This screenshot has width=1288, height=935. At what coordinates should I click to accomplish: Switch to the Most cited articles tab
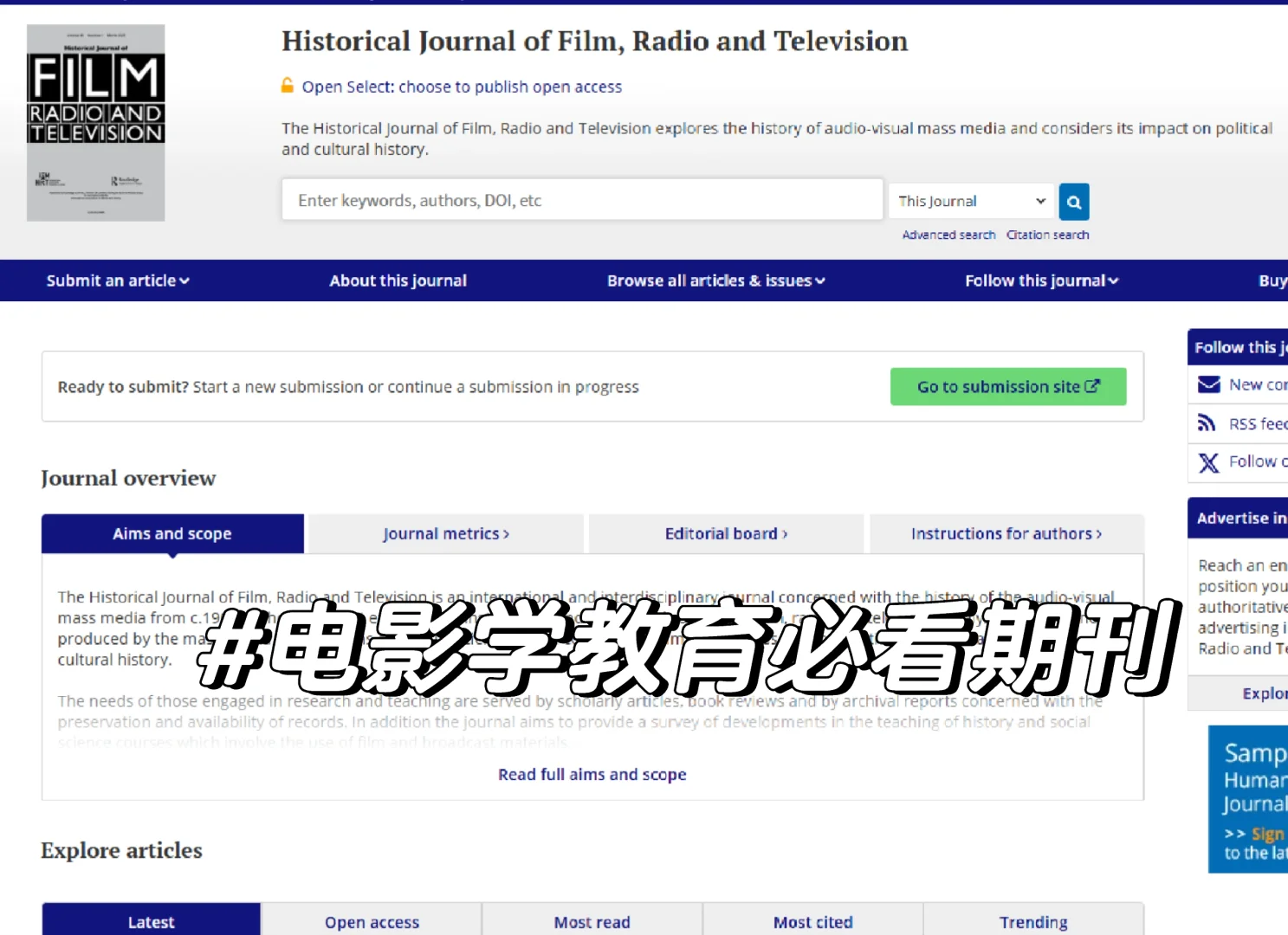point(812,921)
